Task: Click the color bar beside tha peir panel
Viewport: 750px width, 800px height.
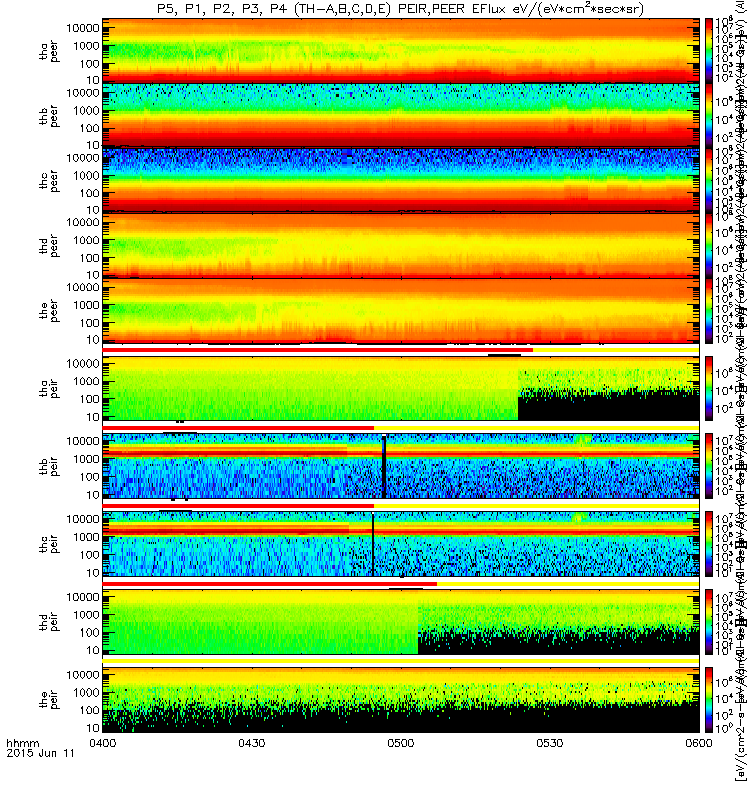Action: (x=709, y=388)
